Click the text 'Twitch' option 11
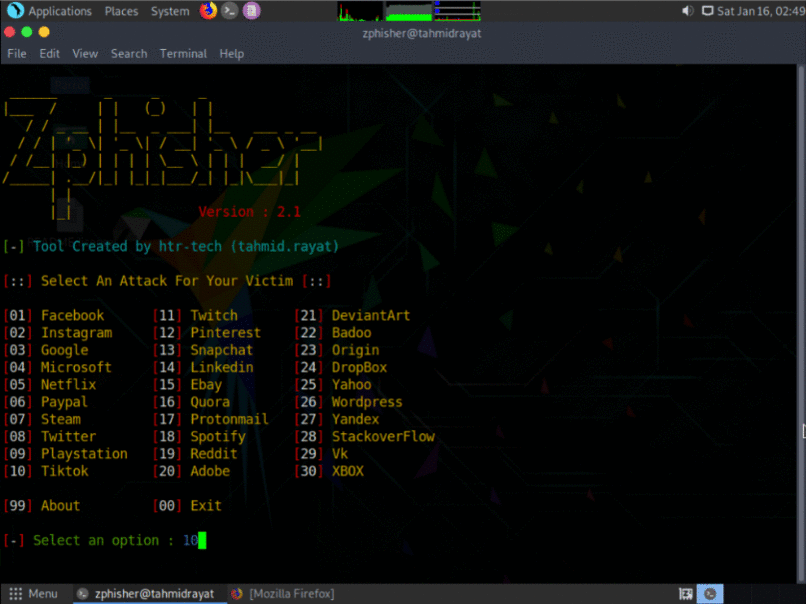Viewport: 806px width, 604px height. 214,316
